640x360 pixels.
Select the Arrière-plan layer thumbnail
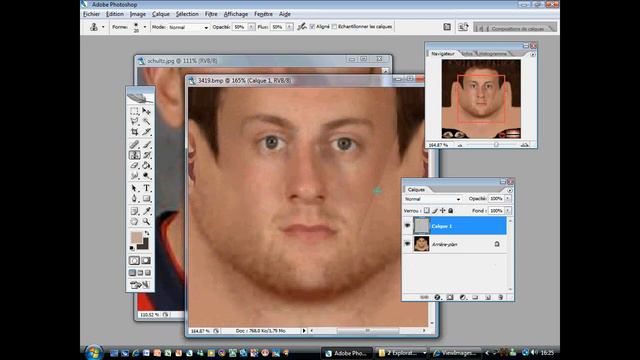421,244
